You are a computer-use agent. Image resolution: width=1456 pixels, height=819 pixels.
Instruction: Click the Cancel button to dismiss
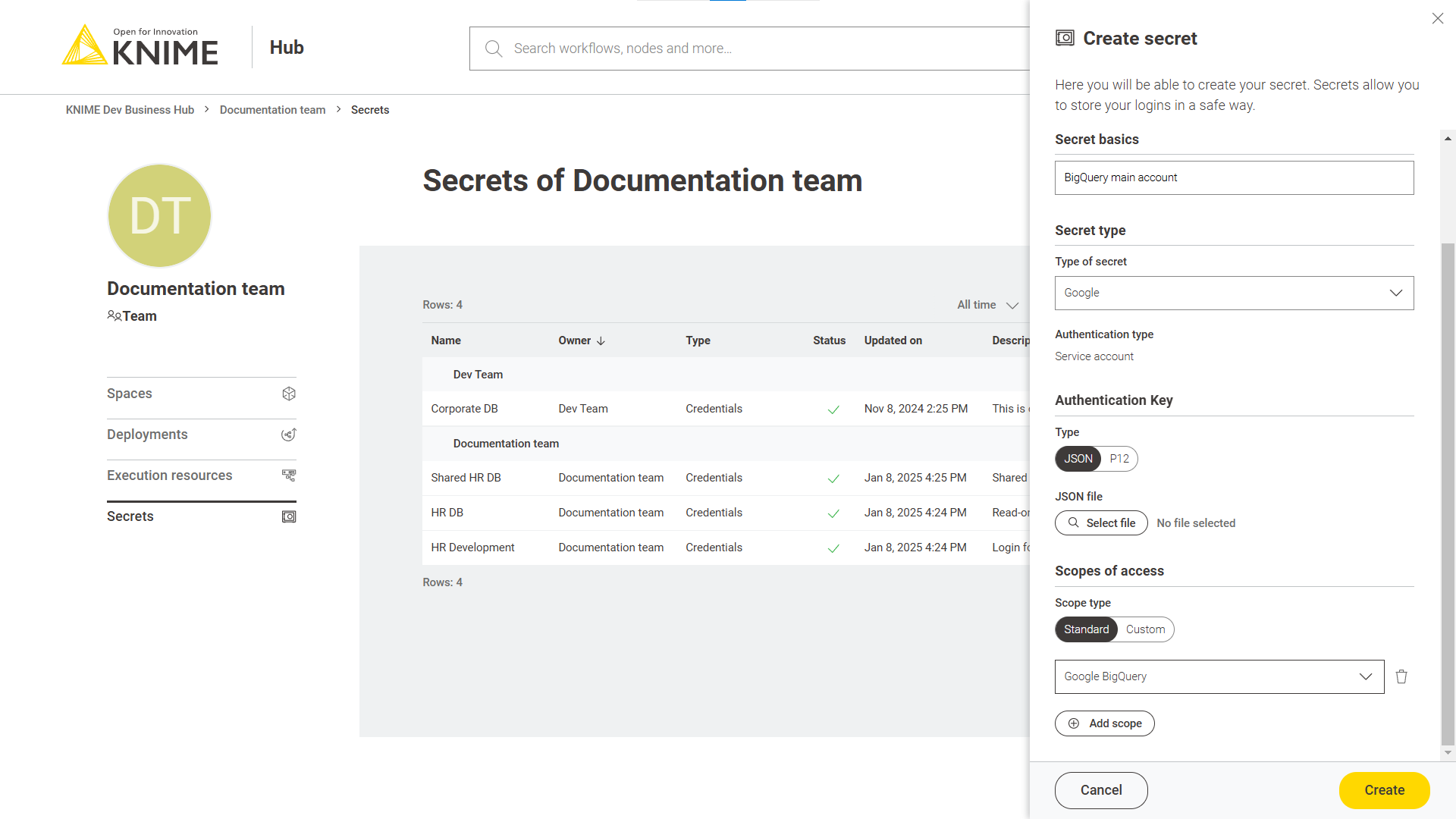[x=1101, y=790]
